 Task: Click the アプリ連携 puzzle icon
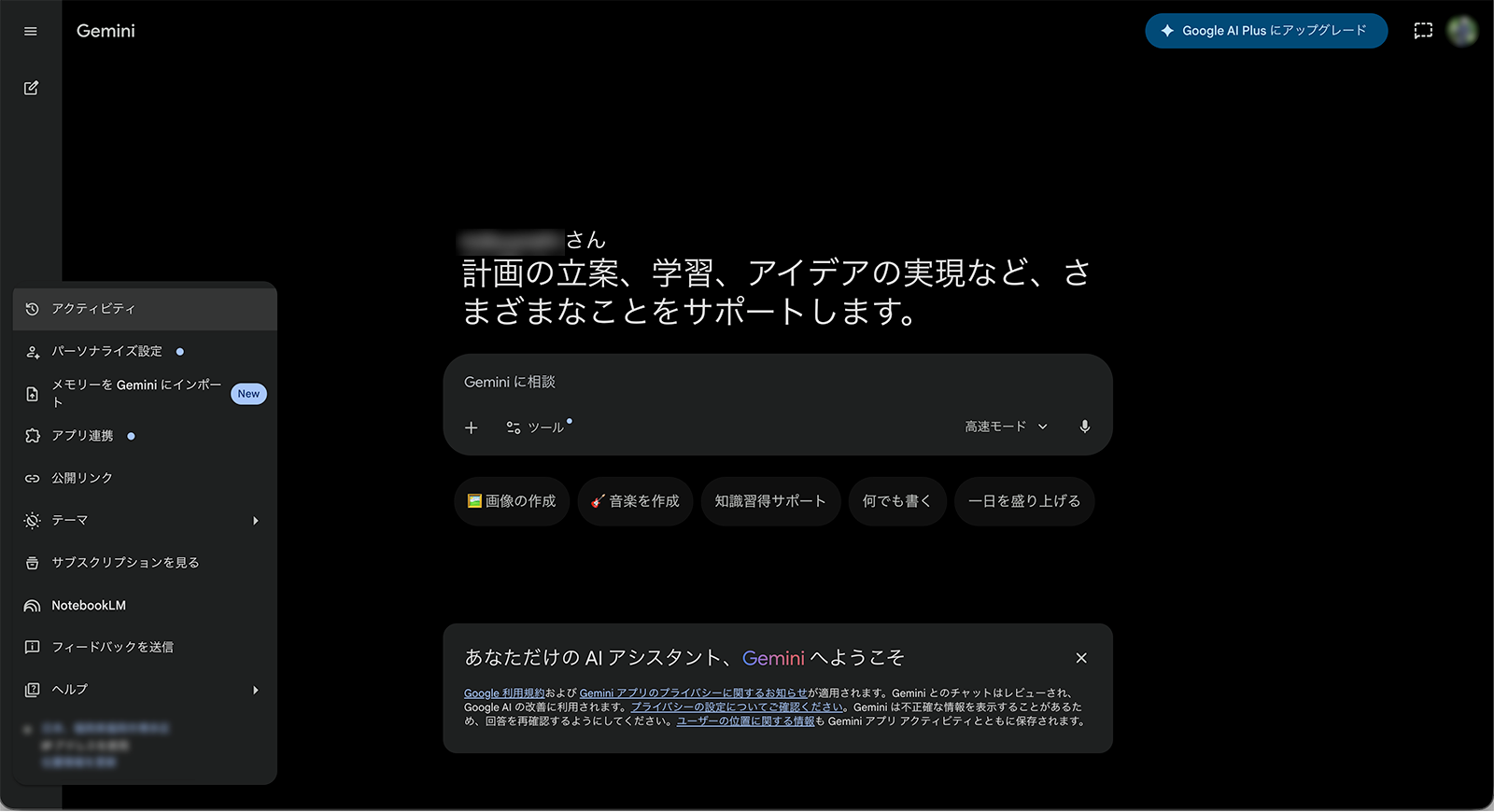pos(33,436)
